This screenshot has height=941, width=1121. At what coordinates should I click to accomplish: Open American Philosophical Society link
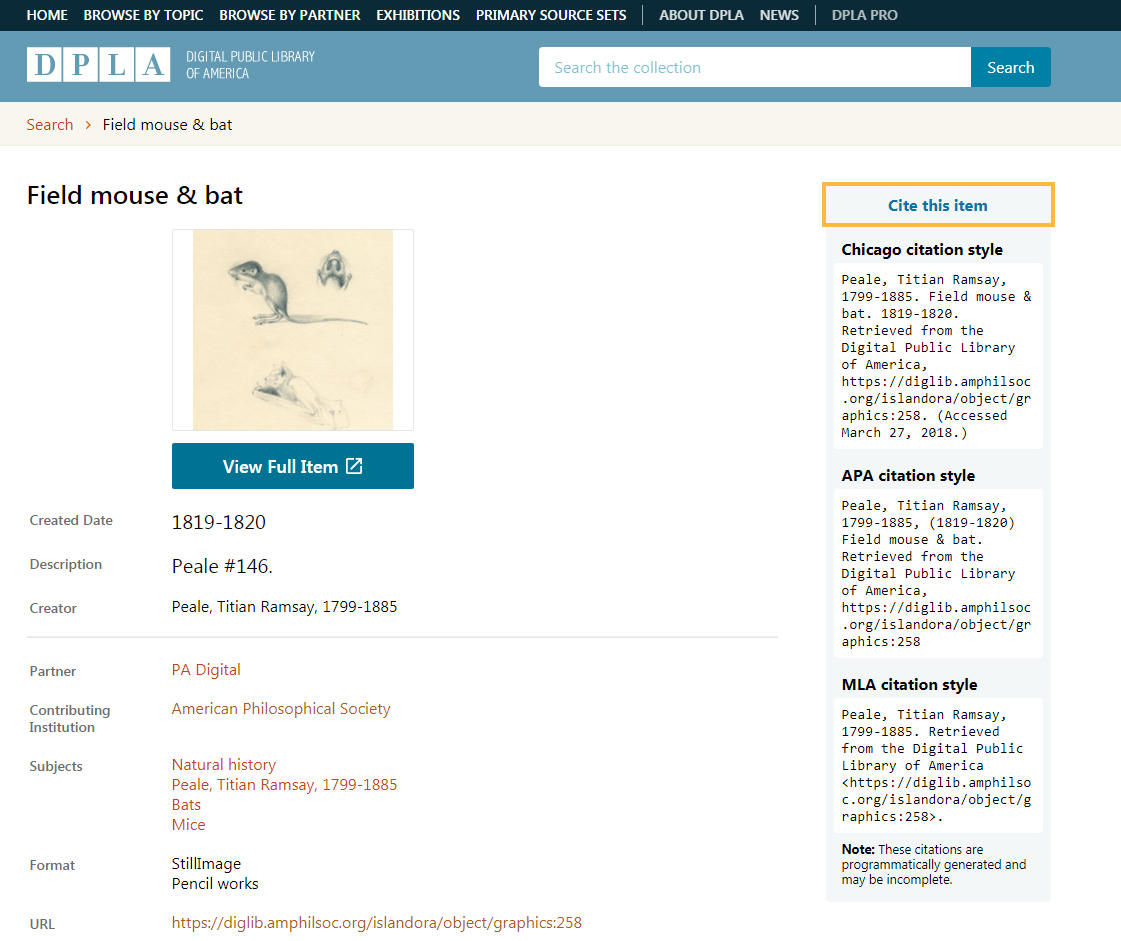click(x=281, y=709)
